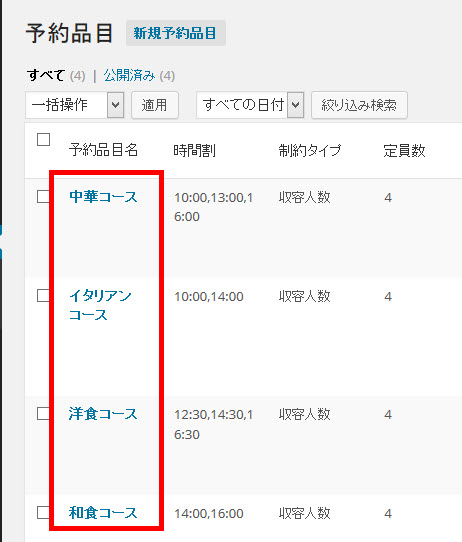The height and width of the screenshot is (542, 462).
Task: Click the 絞り込み検索 button
Action: coord(359,105)
